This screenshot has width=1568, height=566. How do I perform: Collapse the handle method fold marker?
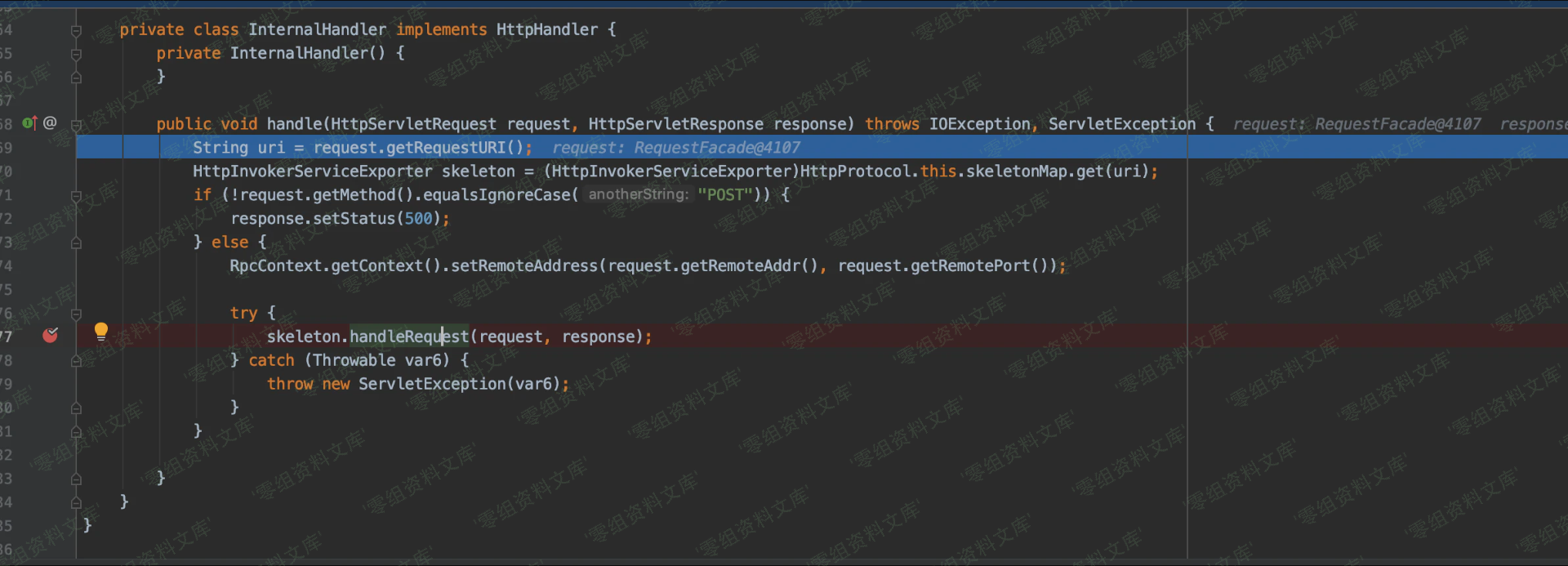coord(76,125)
